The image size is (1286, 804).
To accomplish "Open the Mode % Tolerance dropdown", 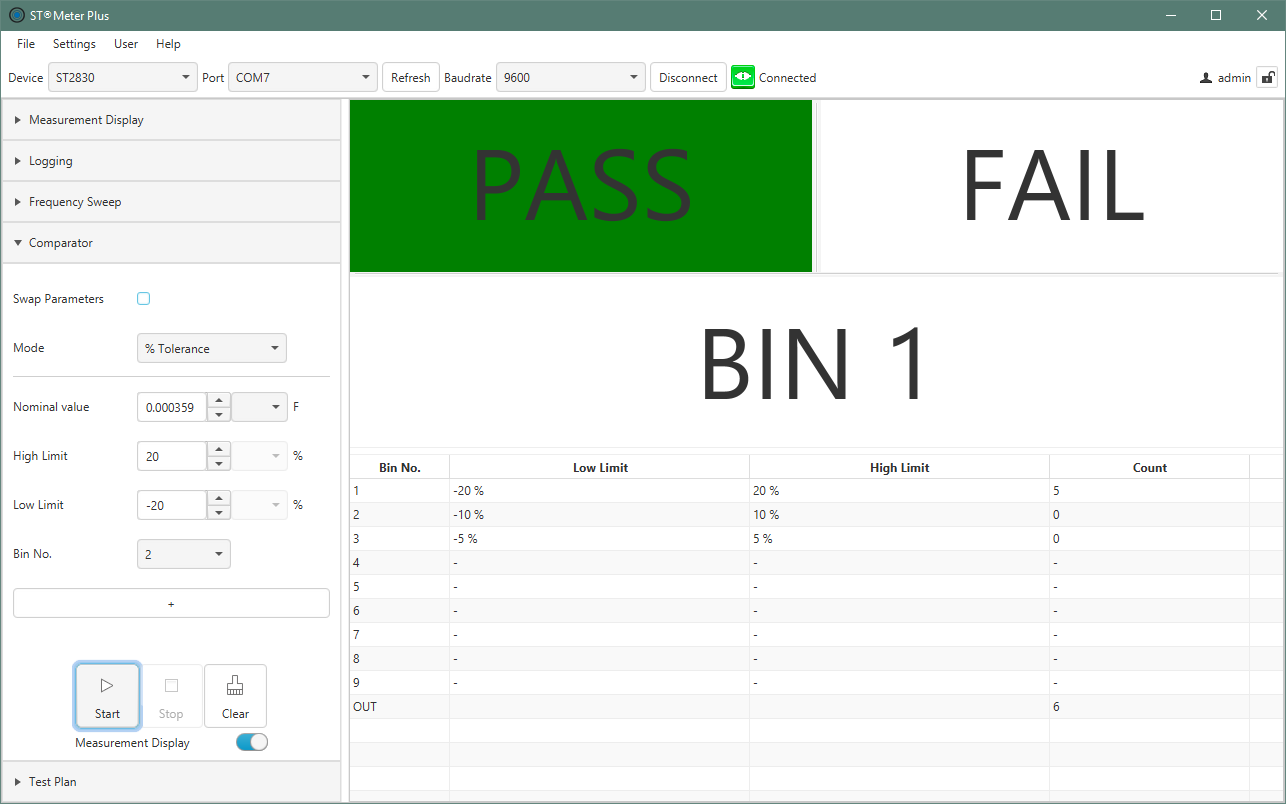I will click(212, 348).
